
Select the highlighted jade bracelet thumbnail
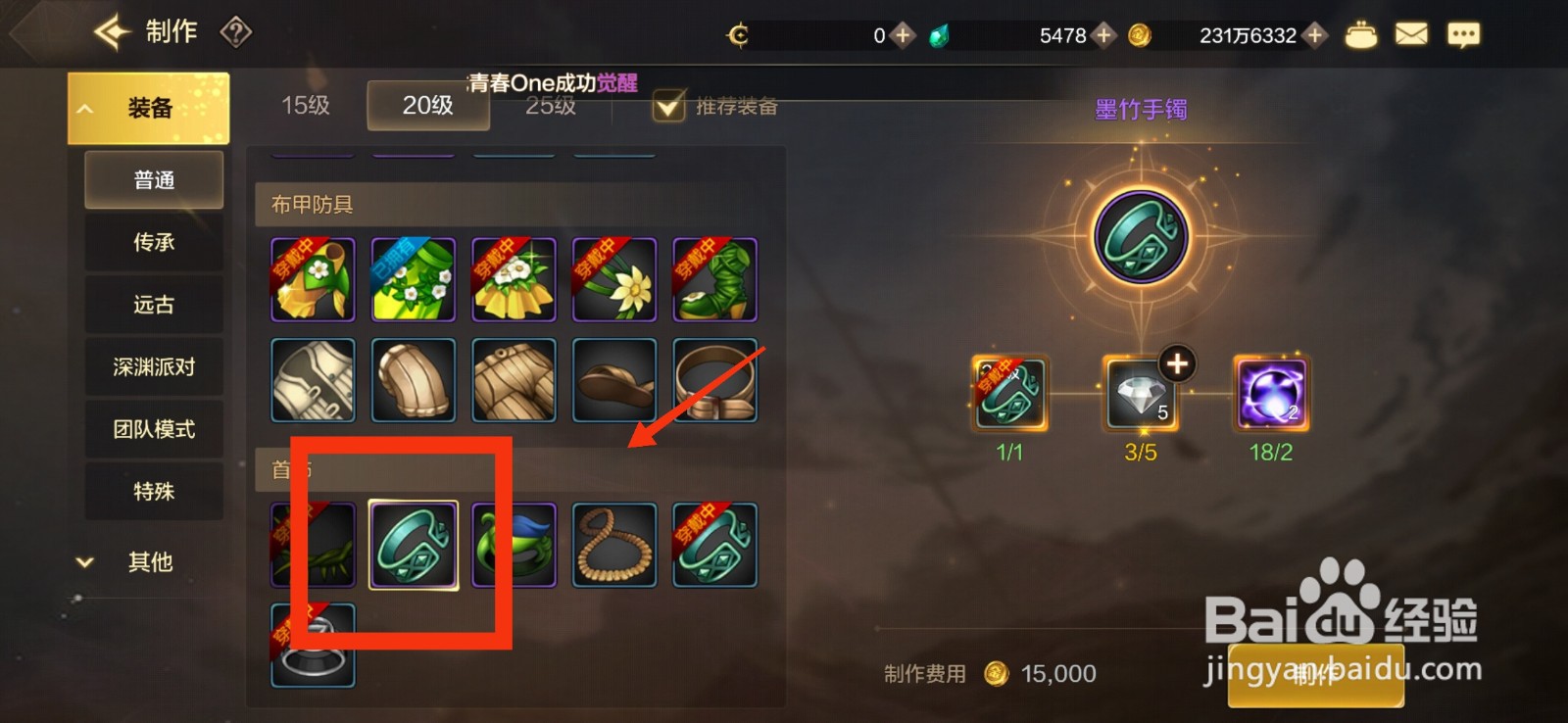pyautogui.click(x=414, y=545)
